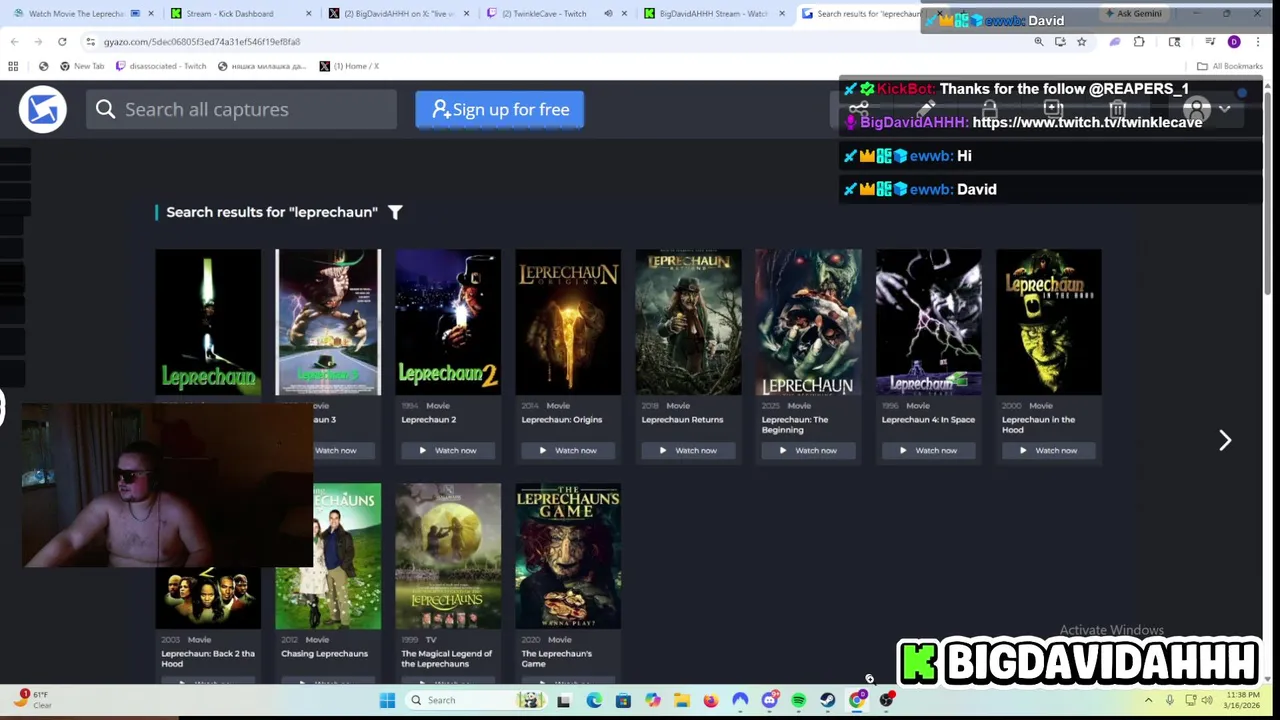Click Watch now under Leprechaun in the Hood
The height and width of the screenshot is (720, 1280).
1048,450
